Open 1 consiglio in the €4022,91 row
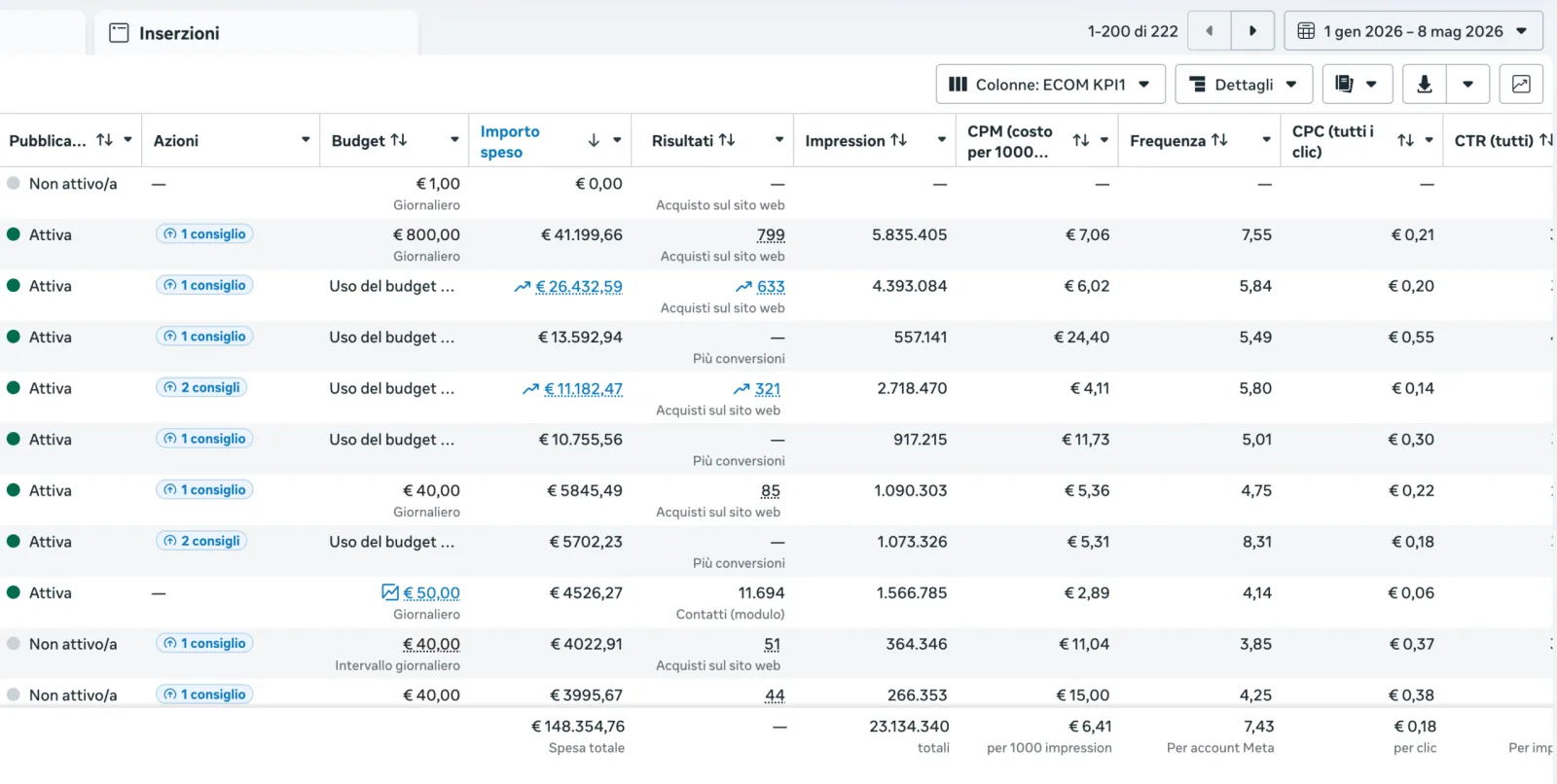 coord(204,643)
